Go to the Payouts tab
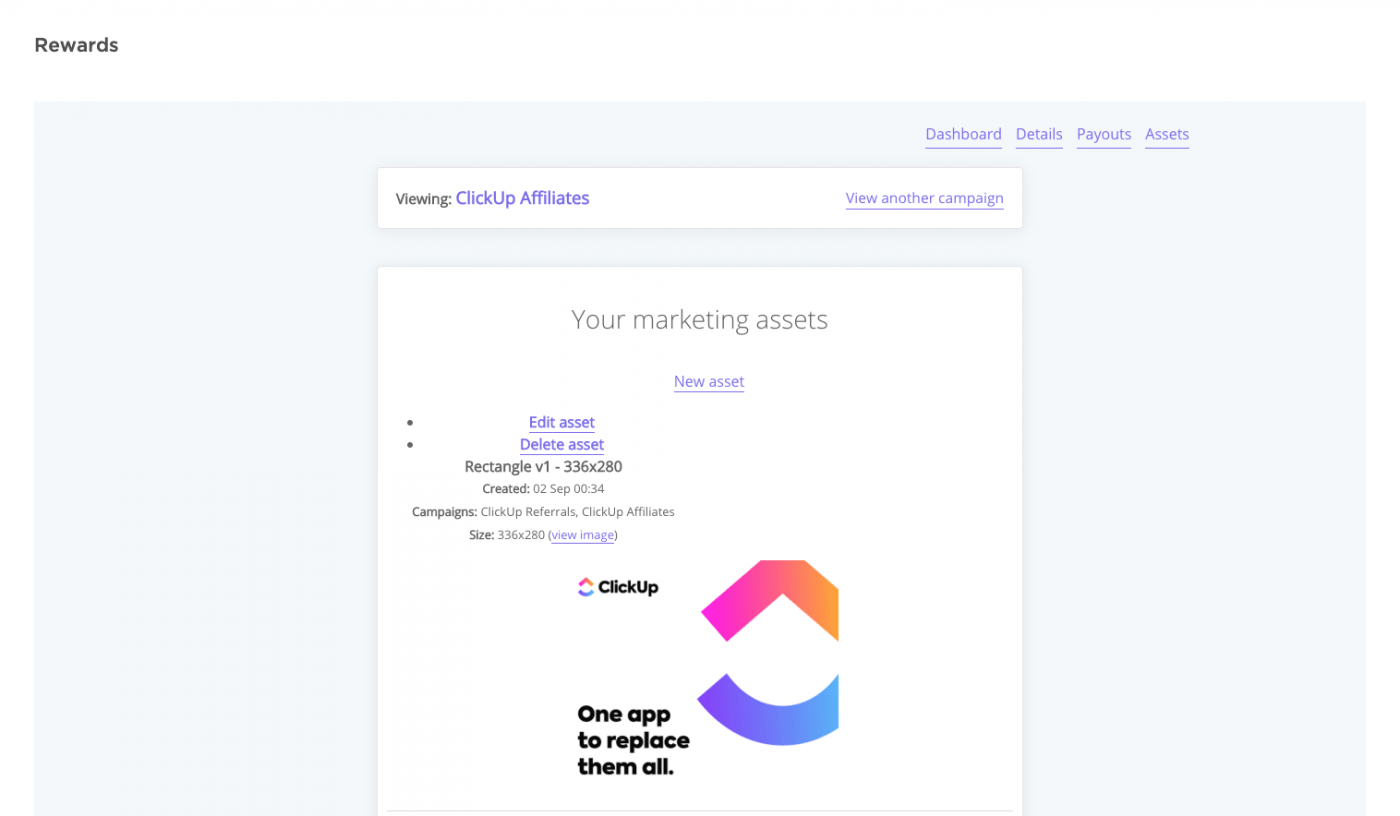1400x816 pixels. [x=1104, y=134]
